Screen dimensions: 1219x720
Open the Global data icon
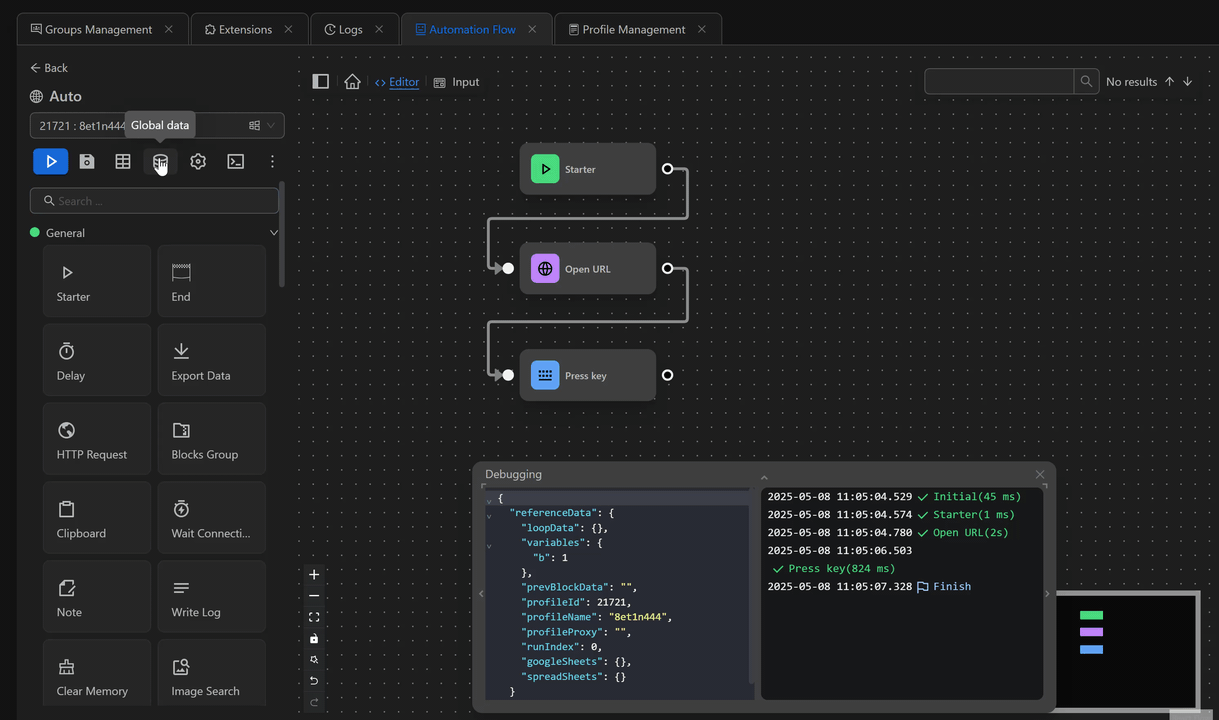pos(160,161)
